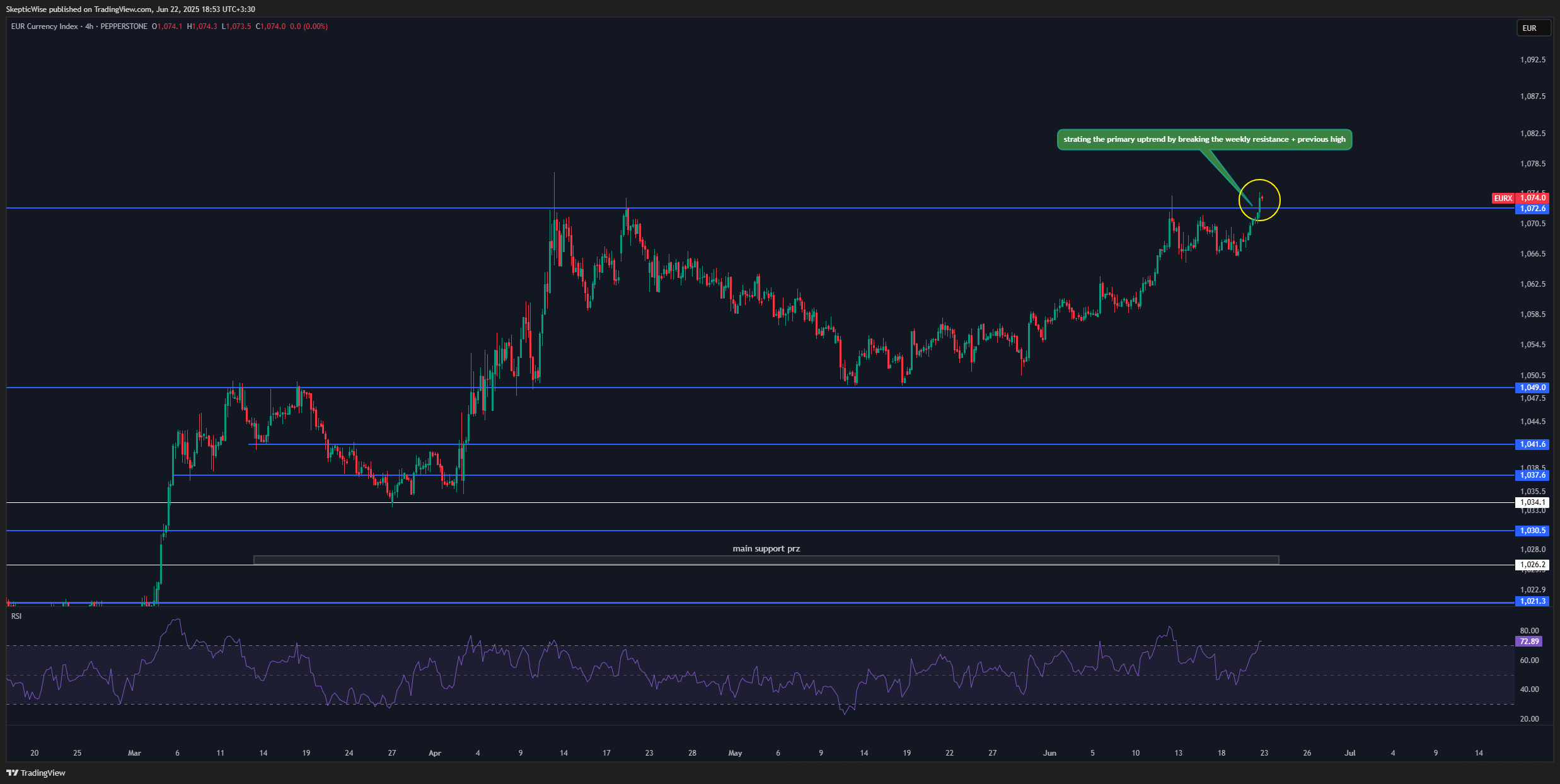Click the TradingView logo at bottom left
The height and width of the screenshot is (784, 1560).
[36, 773]
